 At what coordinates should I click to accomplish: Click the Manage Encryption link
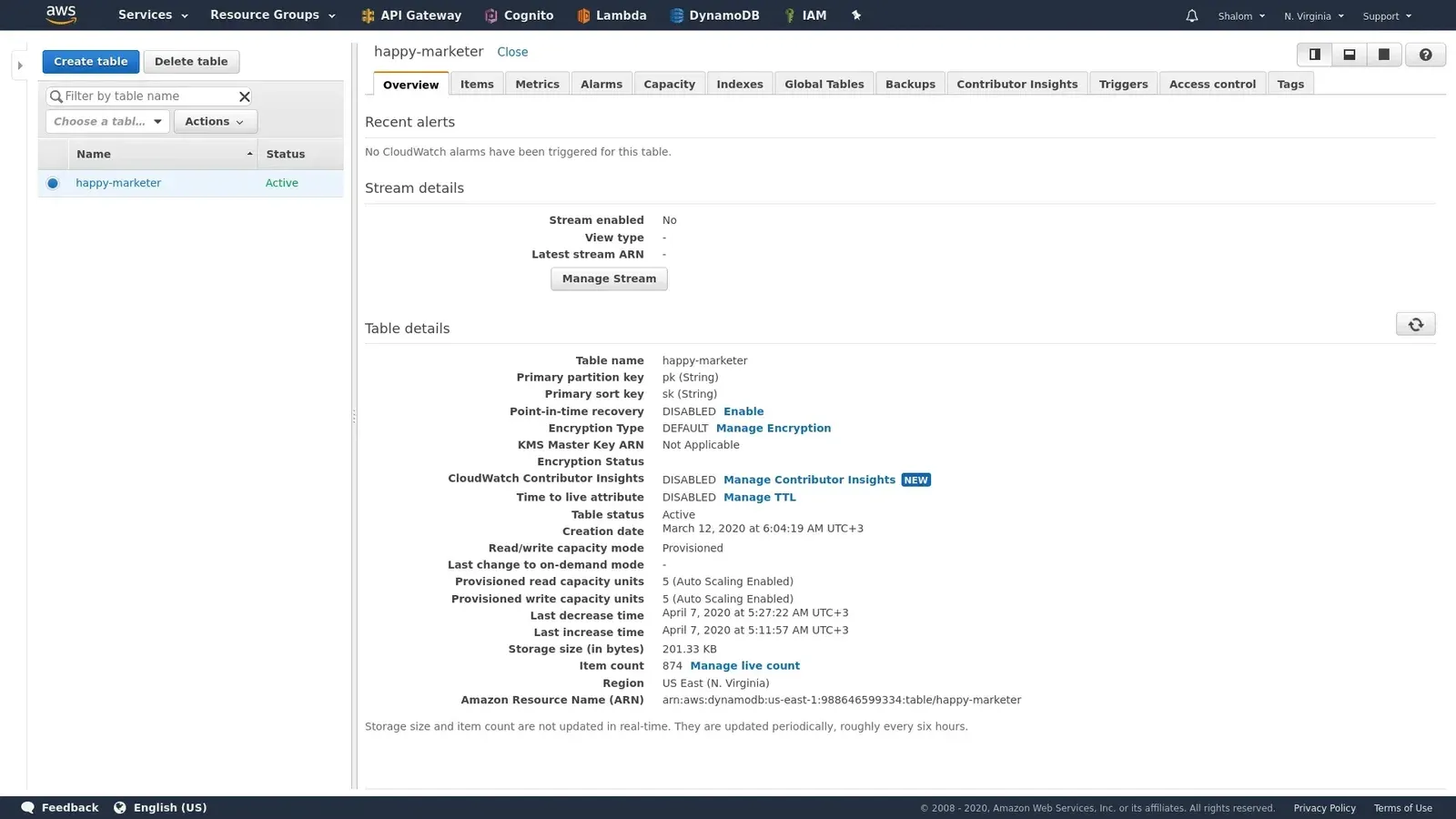point(773,429)
